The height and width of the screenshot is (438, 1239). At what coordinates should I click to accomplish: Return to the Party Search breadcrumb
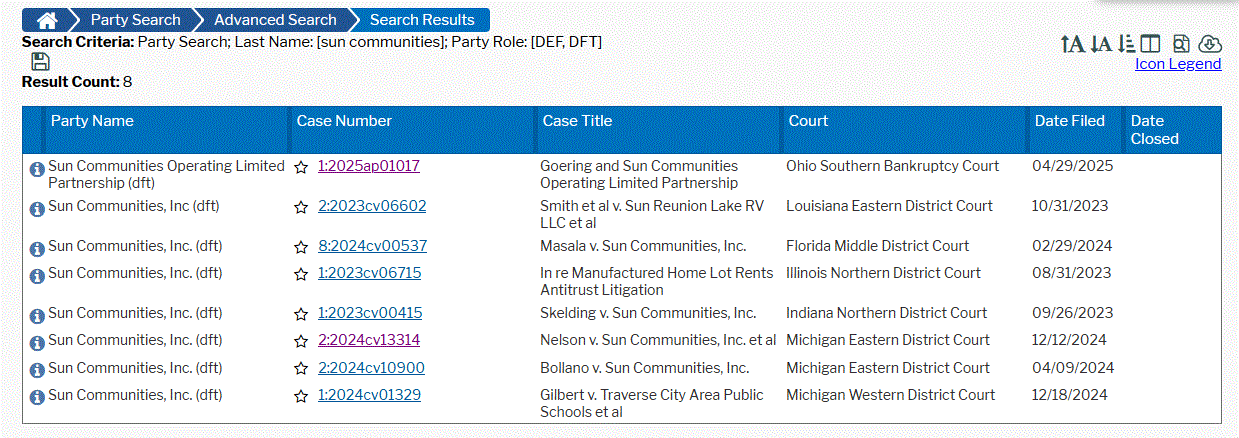136,20
